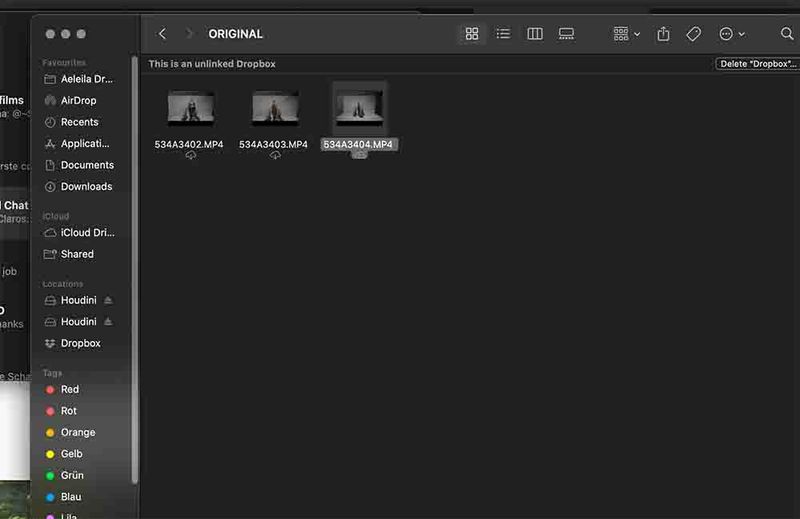
Task: Click the 534A3403.MP4 file name
Action: pos(273,144)
